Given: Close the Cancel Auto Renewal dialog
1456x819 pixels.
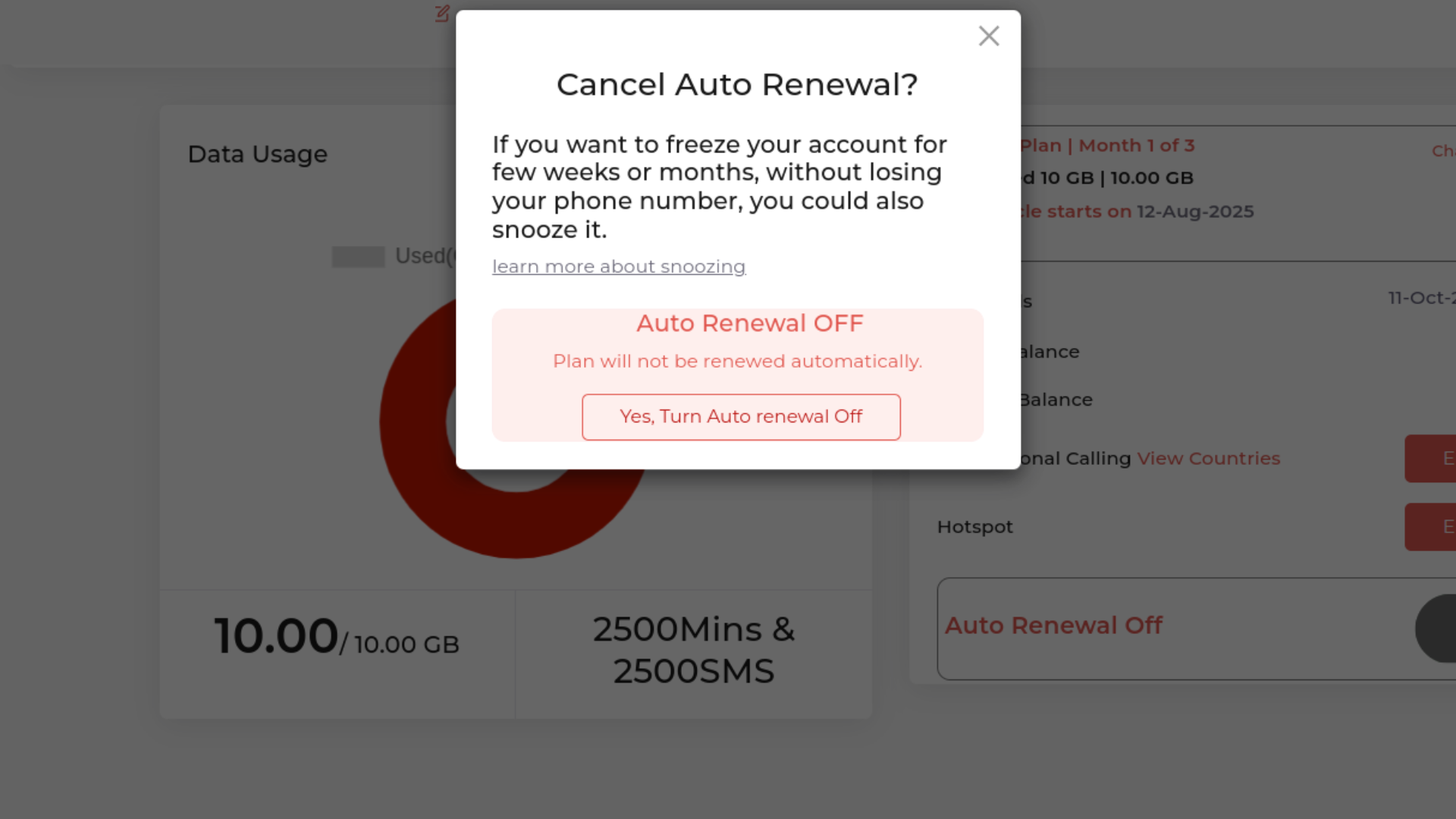Looking at the screenshot, I should [988, 36].
